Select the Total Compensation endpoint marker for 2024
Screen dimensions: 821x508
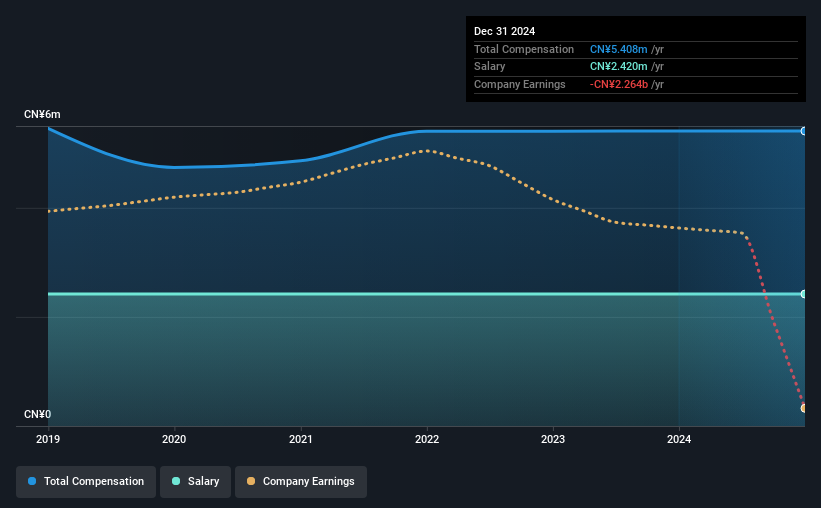coord(803,131)
